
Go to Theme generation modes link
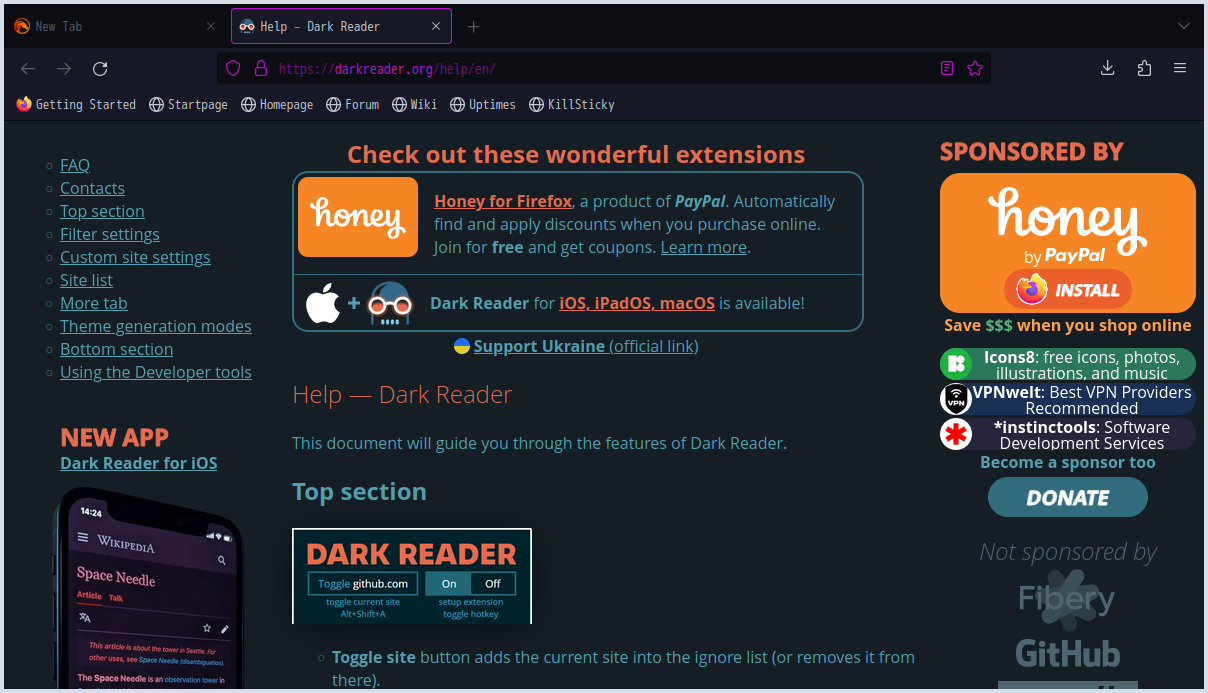156,326
